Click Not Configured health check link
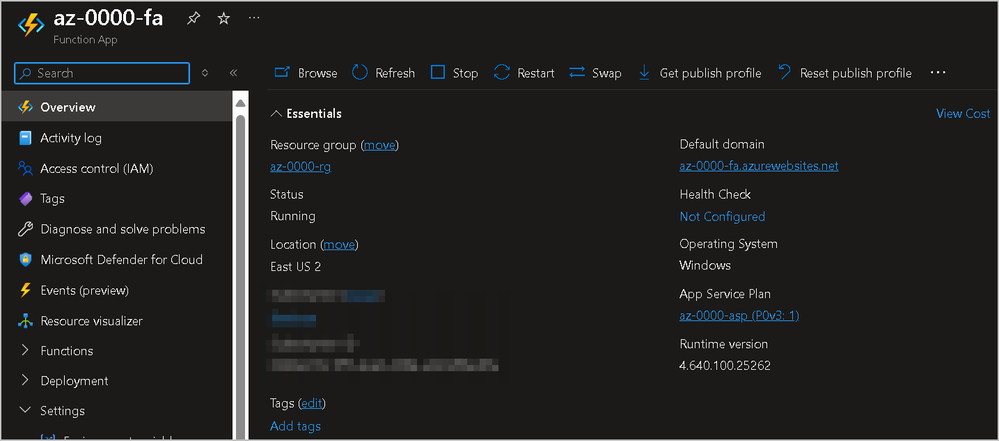The width and height of the screenshot is (999, 441). 722,217
